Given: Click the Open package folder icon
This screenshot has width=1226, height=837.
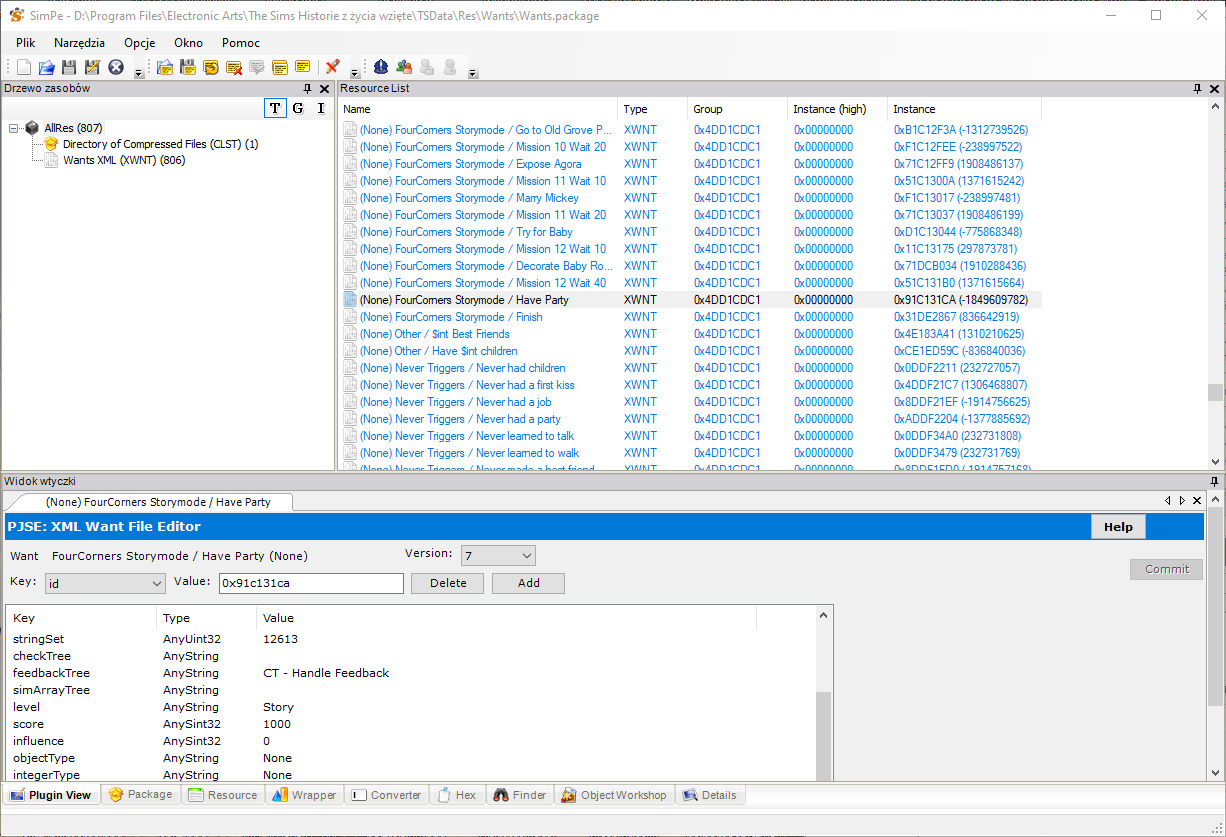Looking at the screenshot, I should (x=46, y=67).
